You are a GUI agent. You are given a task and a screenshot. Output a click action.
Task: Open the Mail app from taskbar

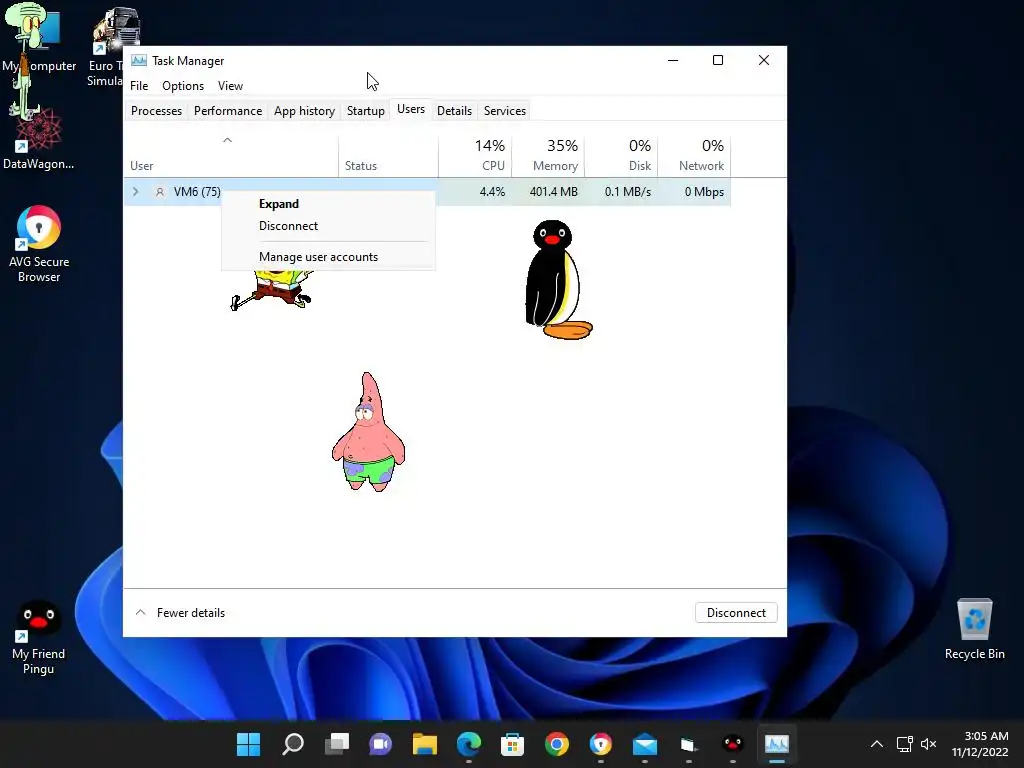pos(645,744)
